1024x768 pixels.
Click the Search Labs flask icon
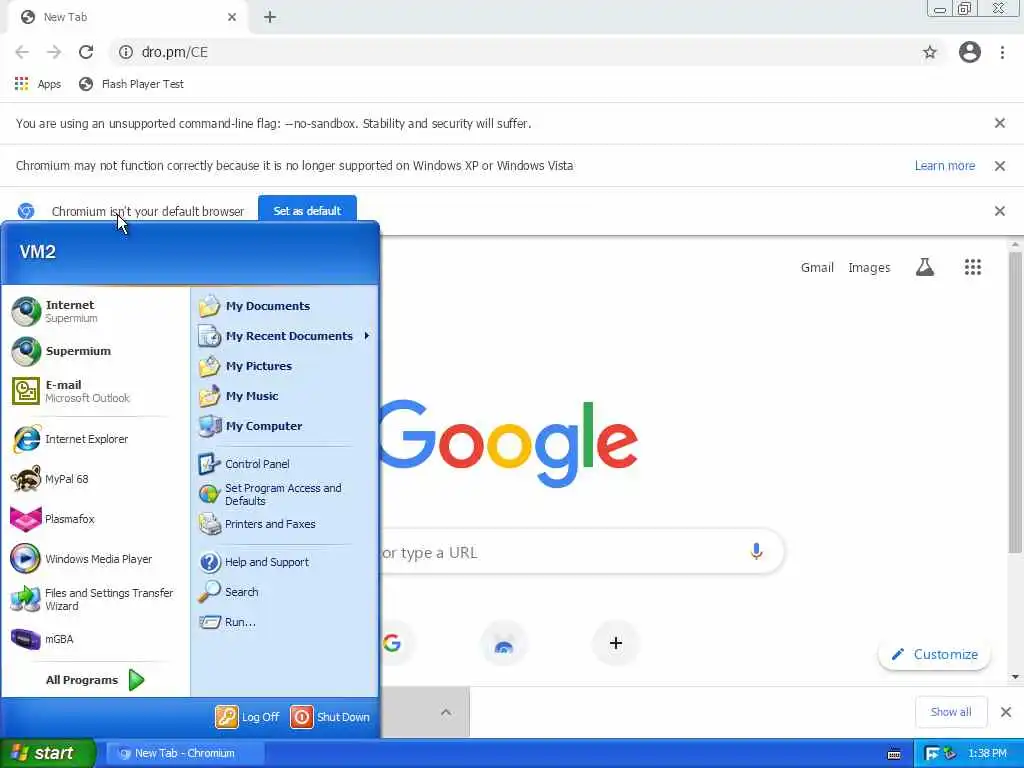[924, 267]
